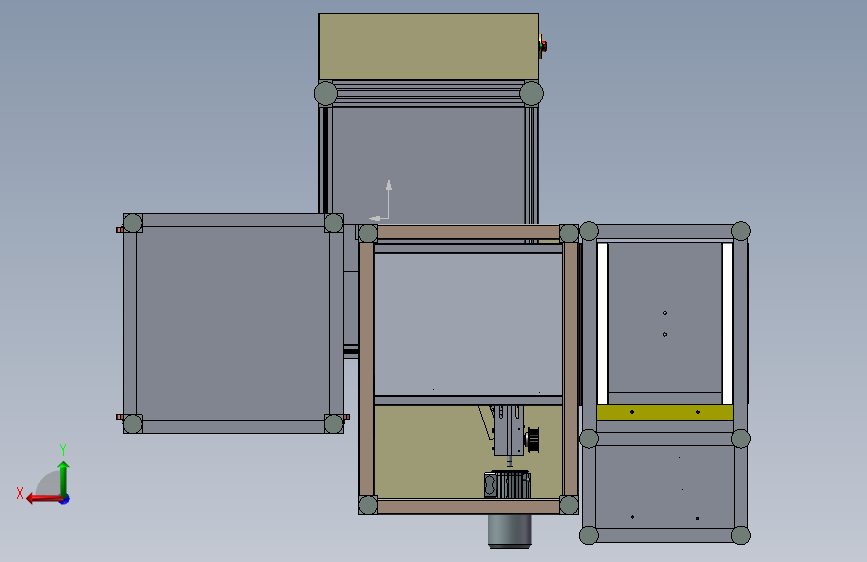
Task: Select the right white rail in the right frame
Action: click(x=727, y=324)
